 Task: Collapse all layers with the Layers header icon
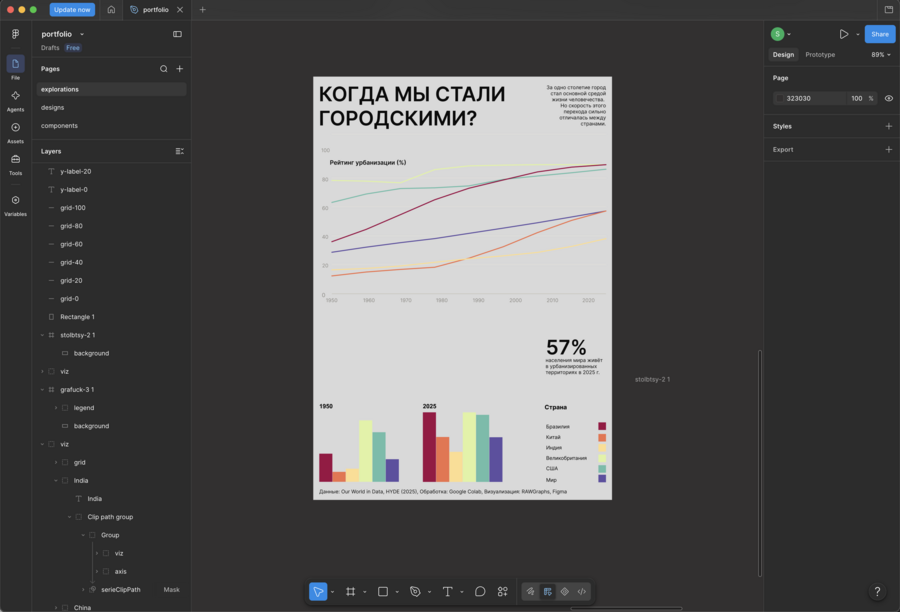coord(180,151)
